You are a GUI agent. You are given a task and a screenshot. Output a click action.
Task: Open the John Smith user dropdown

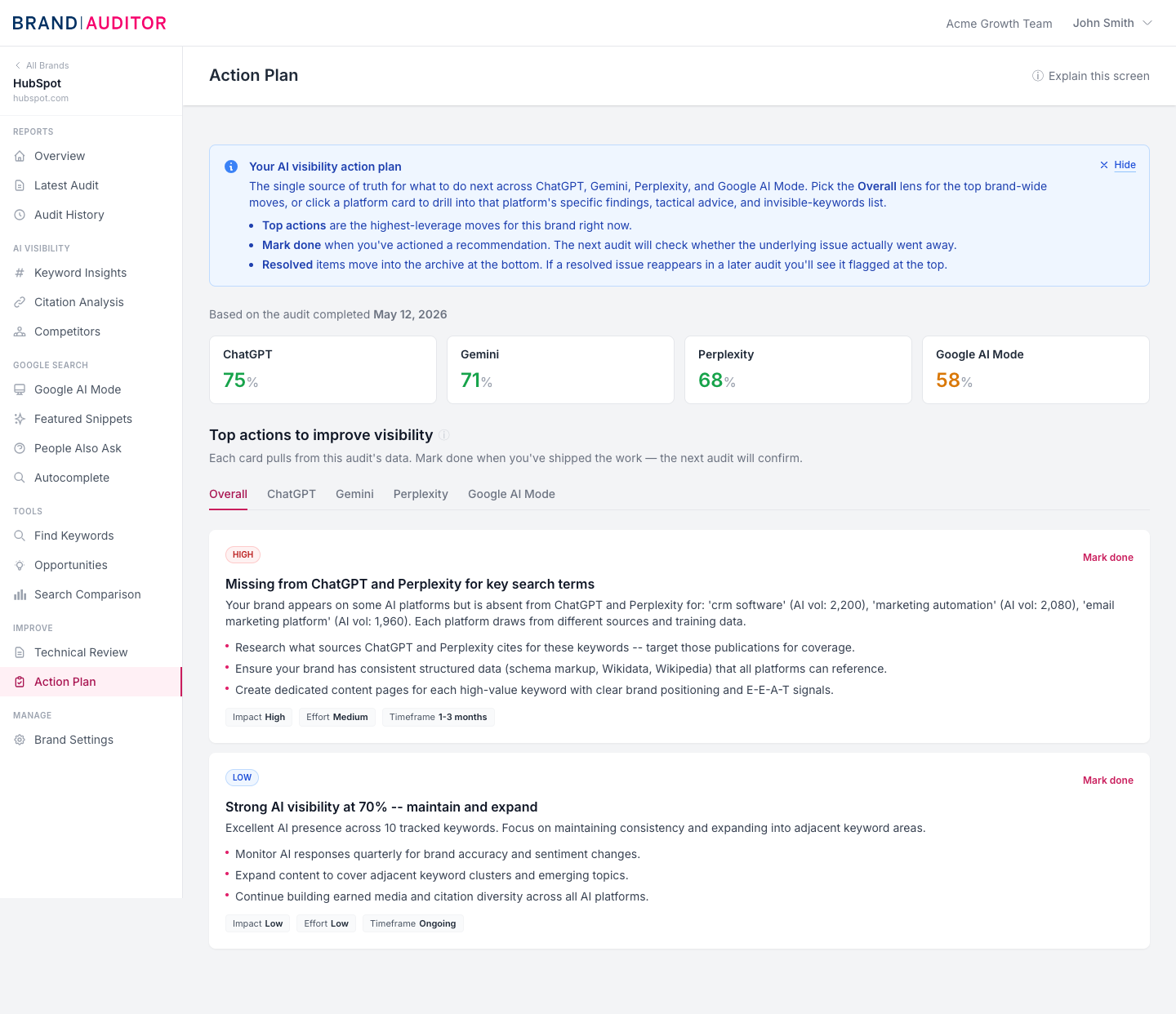click(1112, 23)
